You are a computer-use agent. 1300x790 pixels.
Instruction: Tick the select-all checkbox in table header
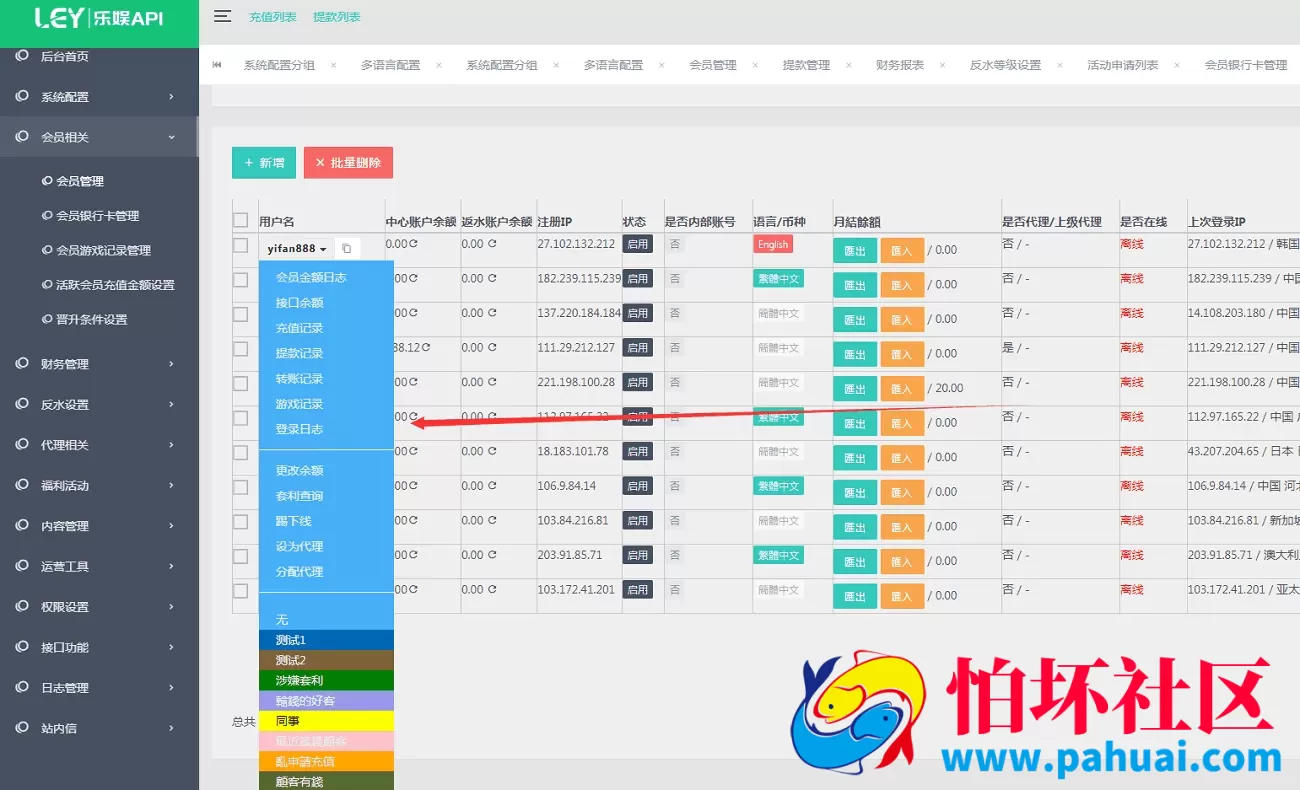point(240,220)
